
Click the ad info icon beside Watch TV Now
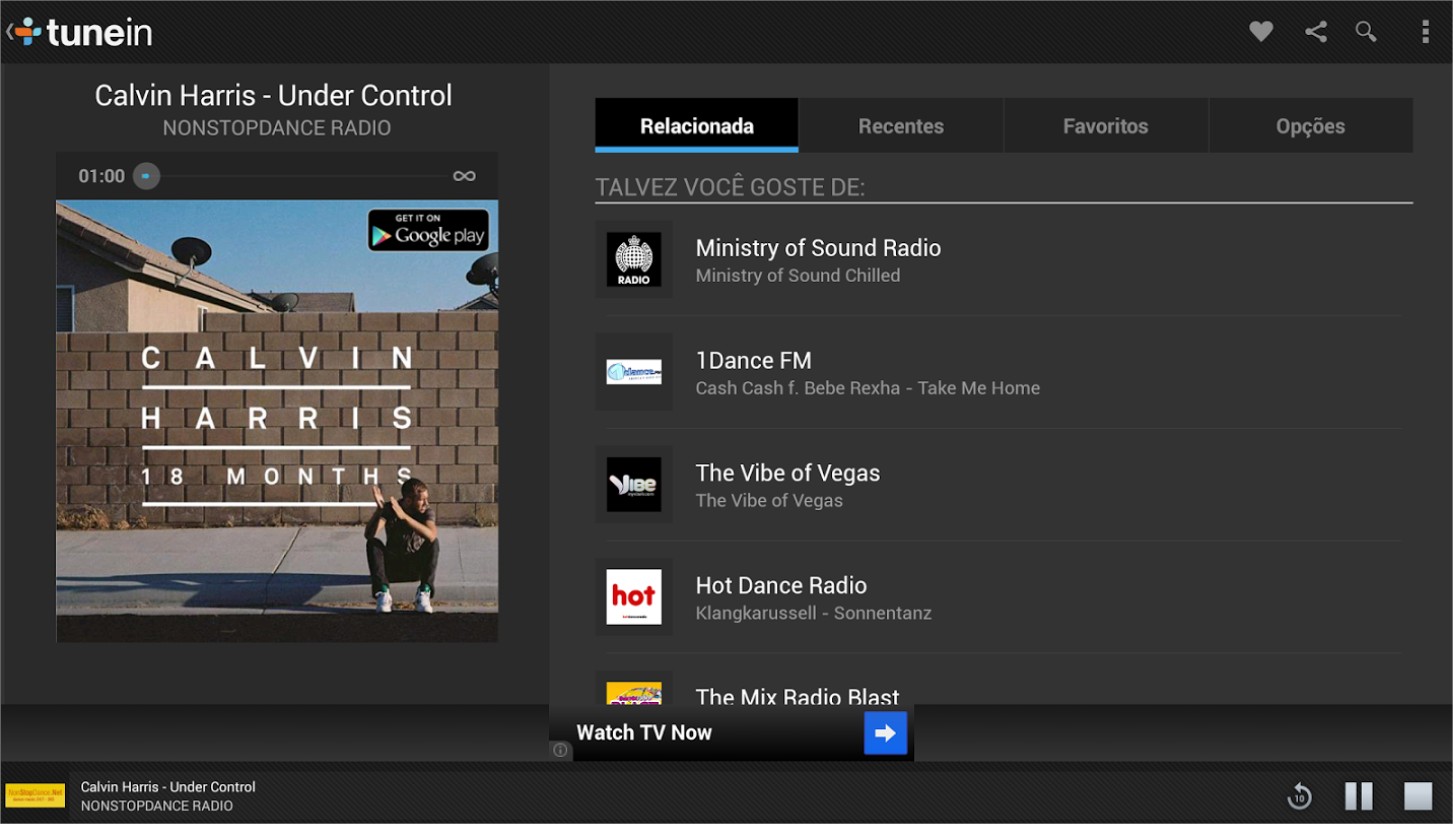click(x=560, y=750)
